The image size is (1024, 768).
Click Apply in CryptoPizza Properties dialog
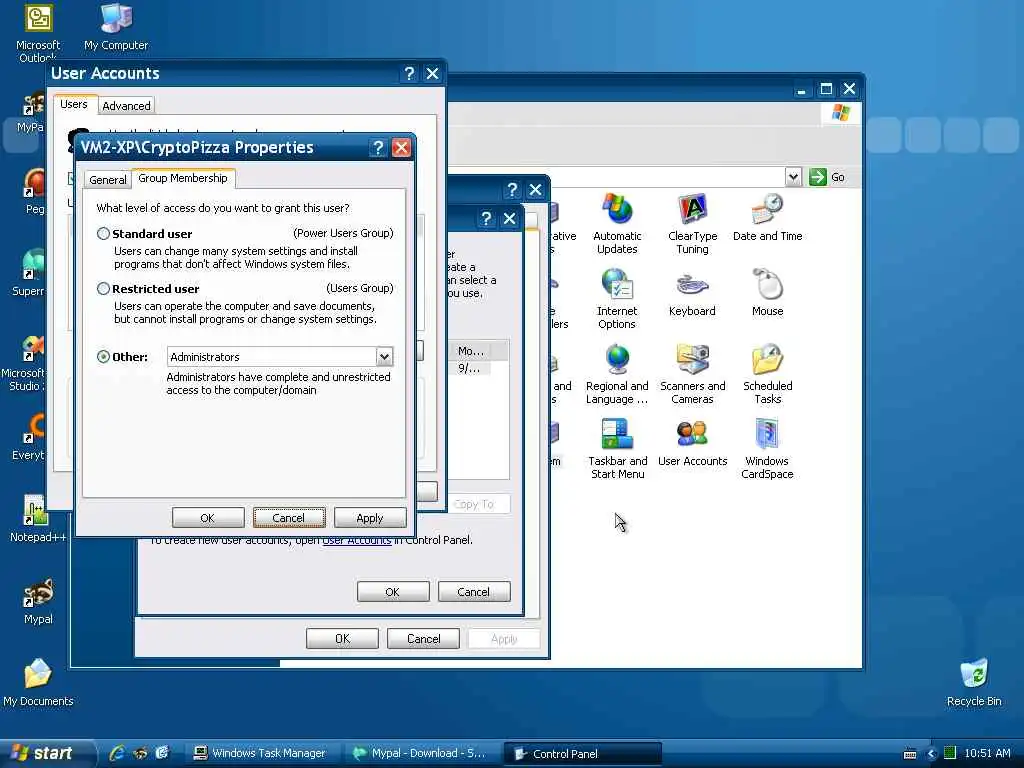pos(370,518)
